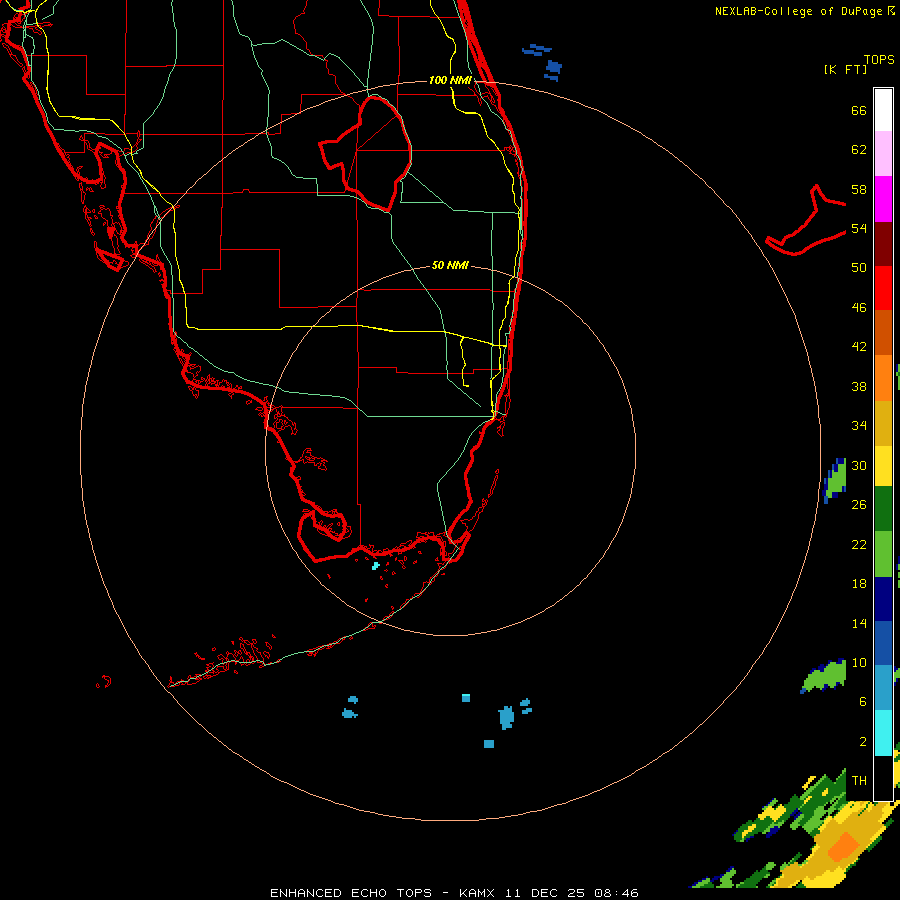Click the legend value 58
This screenshot has height=900, width=900.
pyautogui.click(x=859, y=189)
